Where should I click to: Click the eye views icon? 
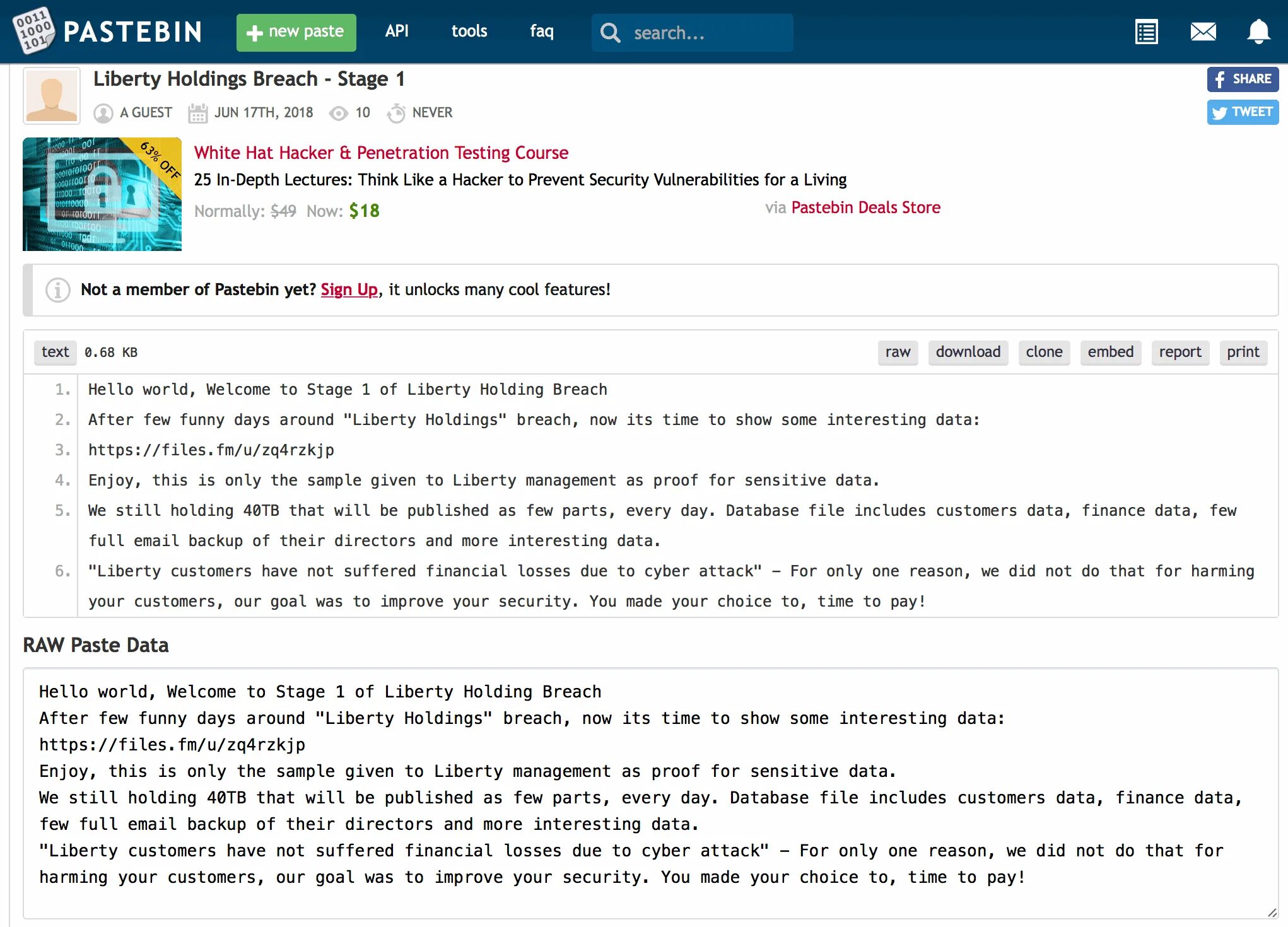339,114
